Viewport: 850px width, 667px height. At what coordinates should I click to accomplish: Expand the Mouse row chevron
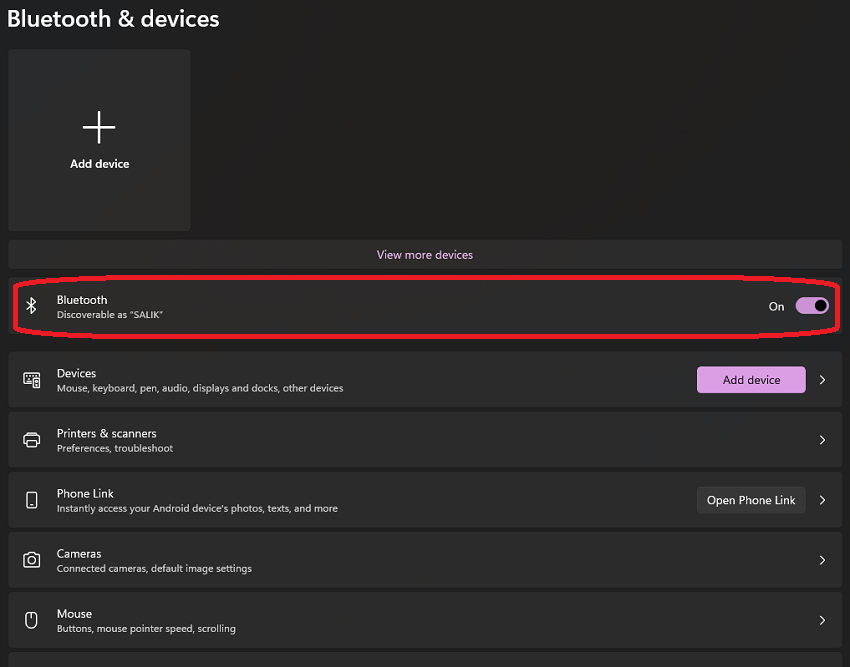822,620
